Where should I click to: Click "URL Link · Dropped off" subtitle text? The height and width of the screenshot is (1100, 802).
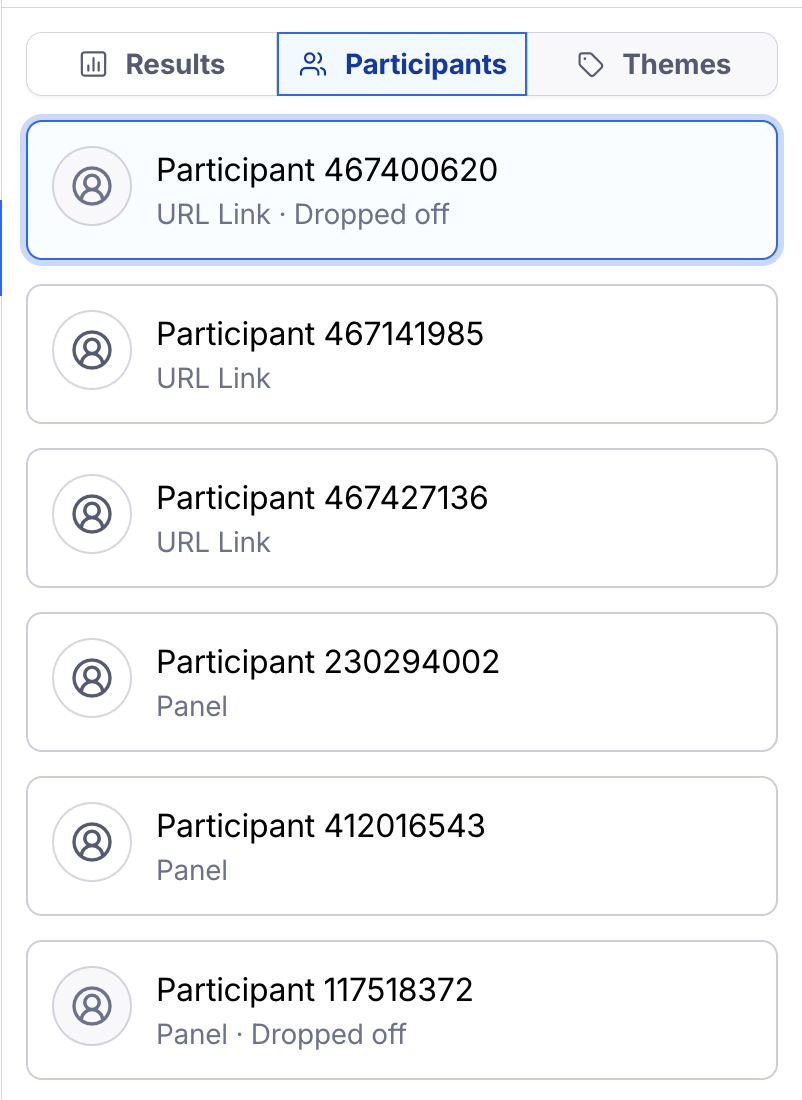303,214
